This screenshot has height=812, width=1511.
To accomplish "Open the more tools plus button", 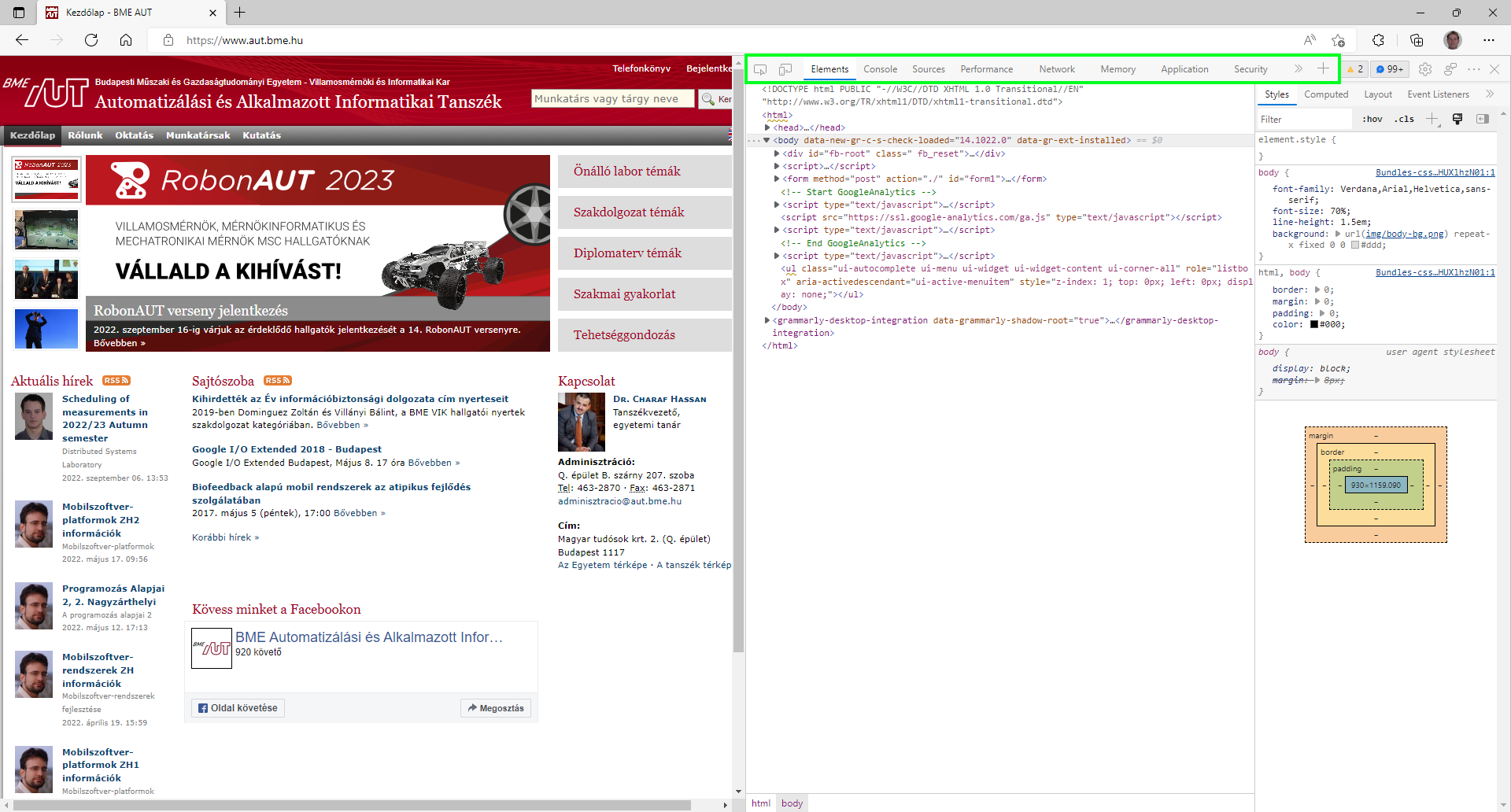I will 1323,68.
